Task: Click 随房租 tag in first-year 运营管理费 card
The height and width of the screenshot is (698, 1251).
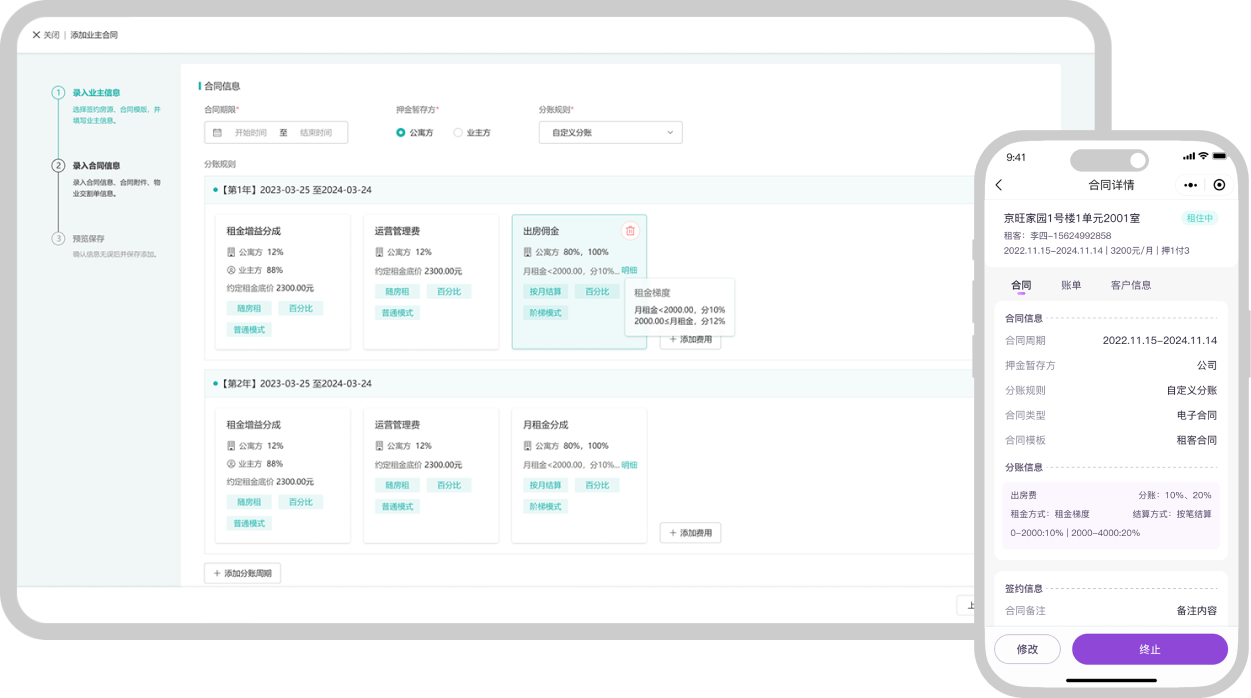Action: coord(397,292)
